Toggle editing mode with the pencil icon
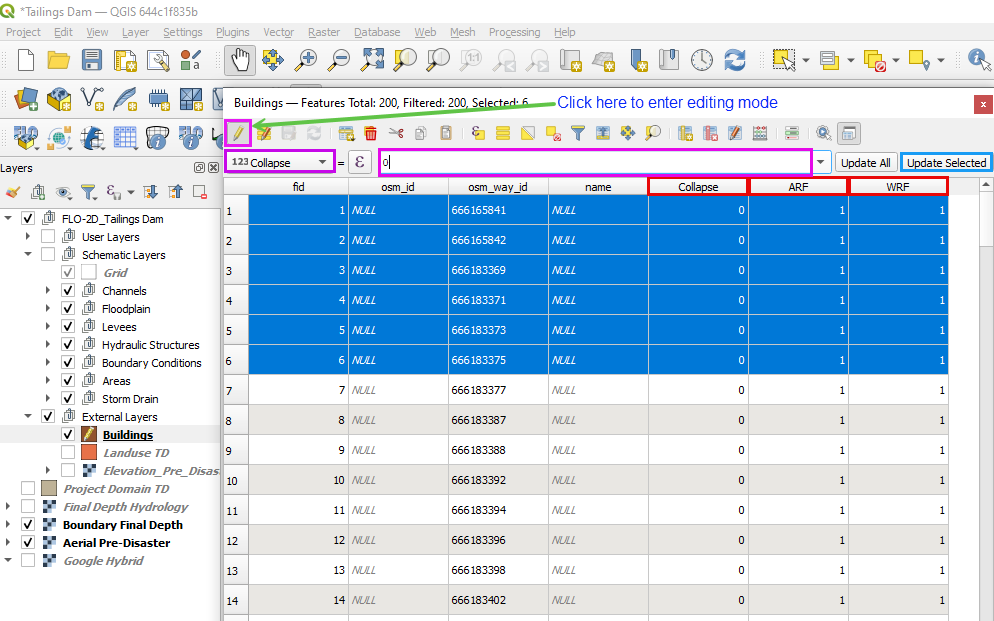The height and width of the screenshot is (621, 994). (x=238, y=132)
